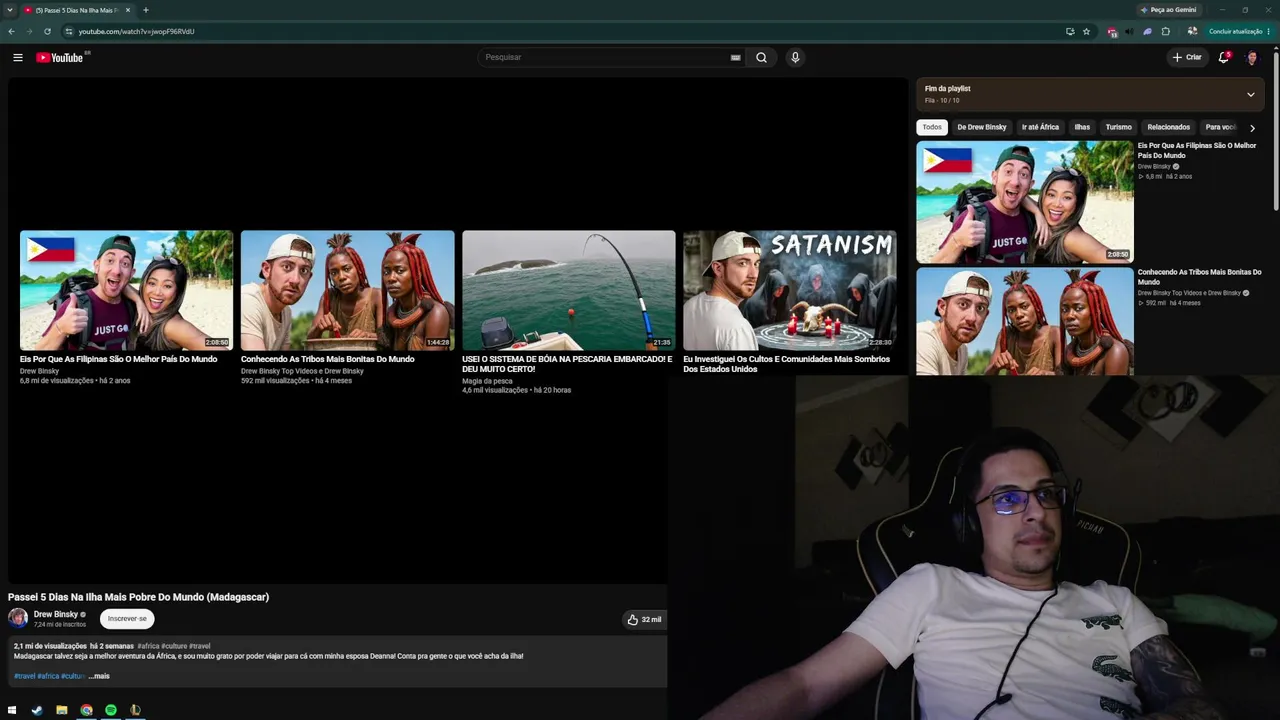Start voice search with microphone icon

click(795, 57)
